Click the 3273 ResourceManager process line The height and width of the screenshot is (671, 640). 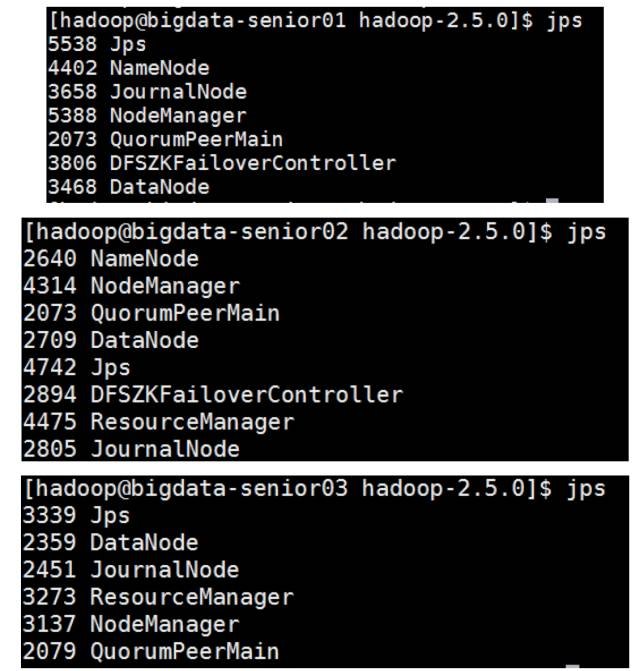(158, 597)
